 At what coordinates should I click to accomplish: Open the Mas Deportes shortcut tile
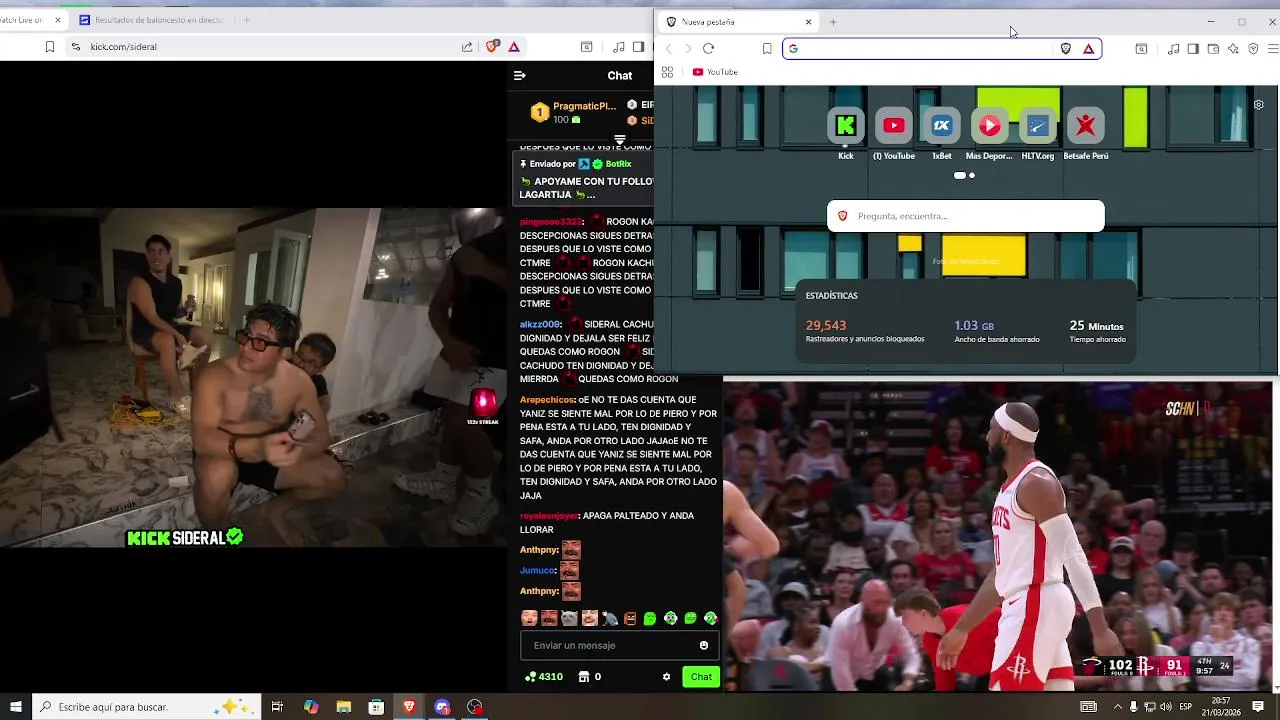(989, 126)
